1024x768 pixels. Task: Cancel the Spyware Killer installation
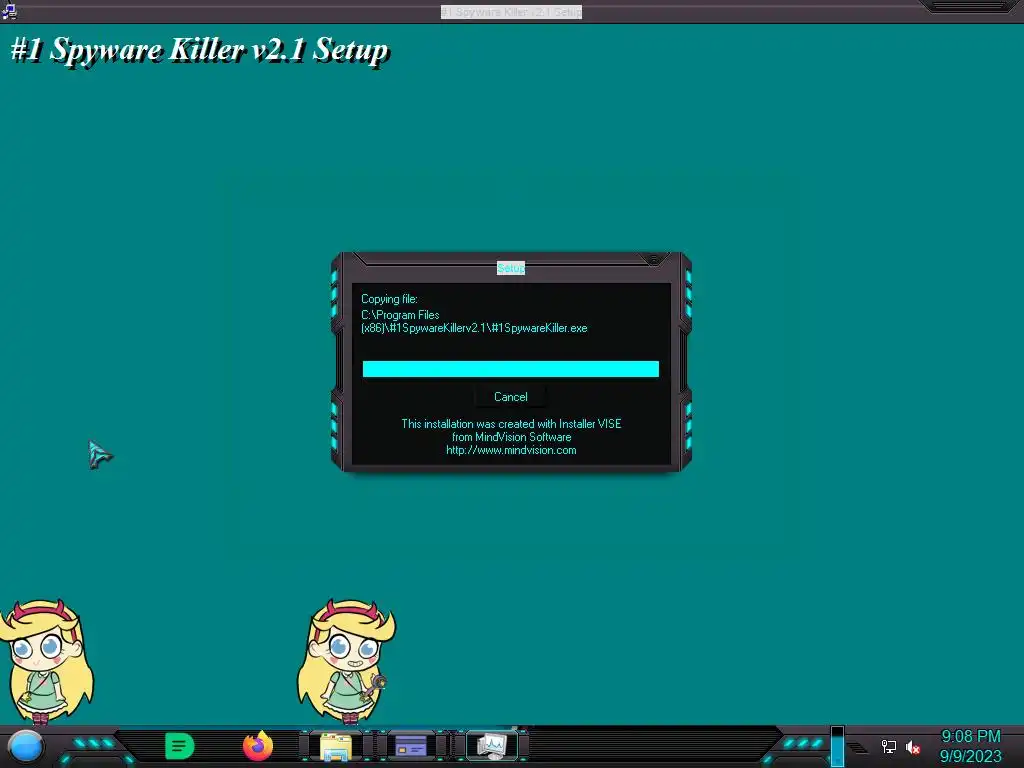(511, 396)
